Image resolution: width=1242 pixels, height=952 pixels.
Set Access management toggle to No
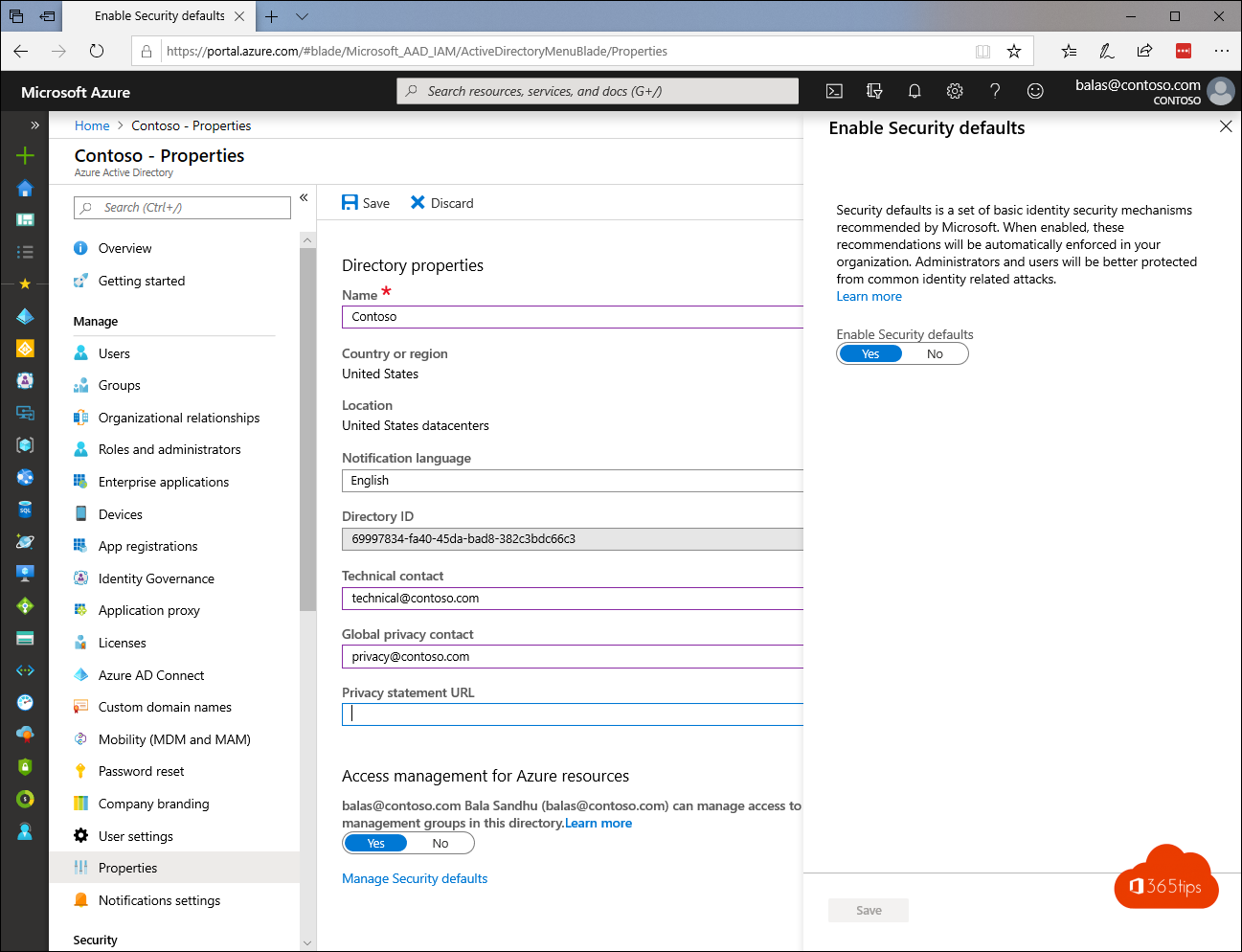tap(440, 843)
